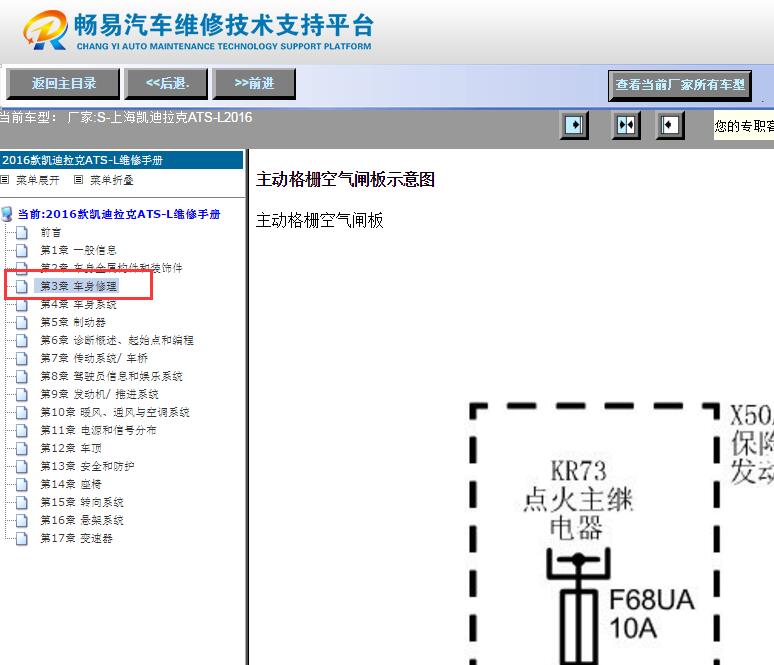Open 第4章 车身系统

pos(78,304)
